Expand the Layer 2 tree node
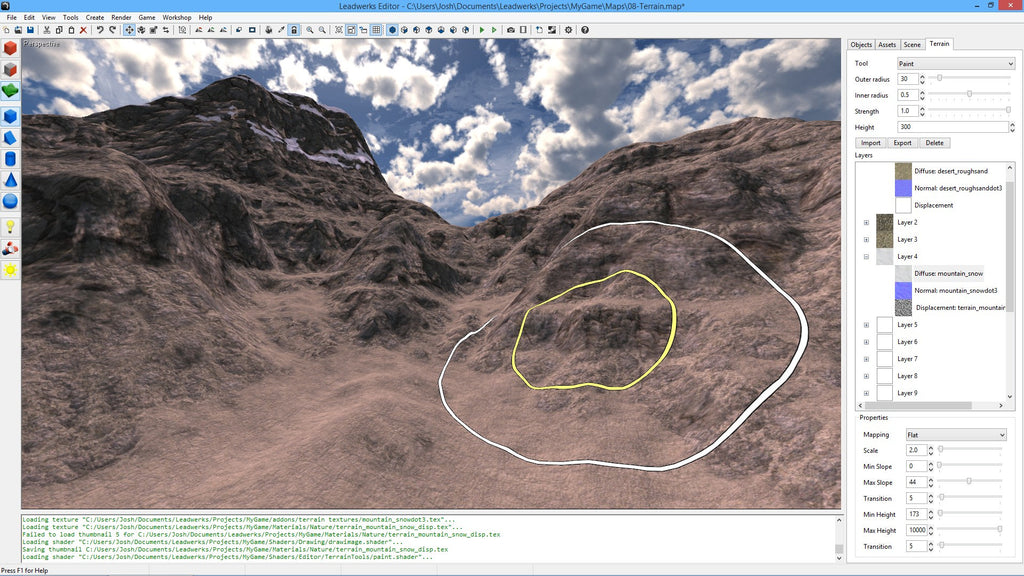 pyautogui.click(x=866, y=222)
